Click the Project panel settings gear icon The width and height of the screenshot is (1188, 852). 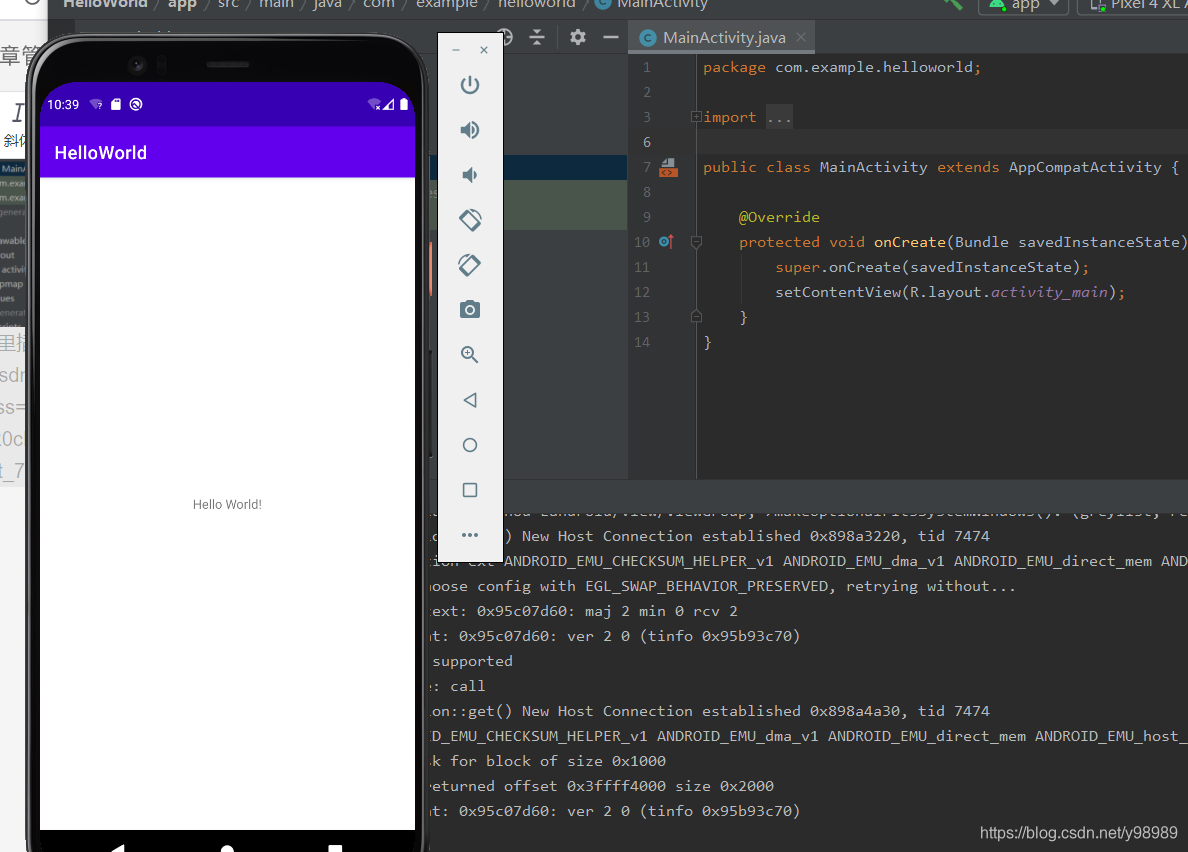click(577, 37)
